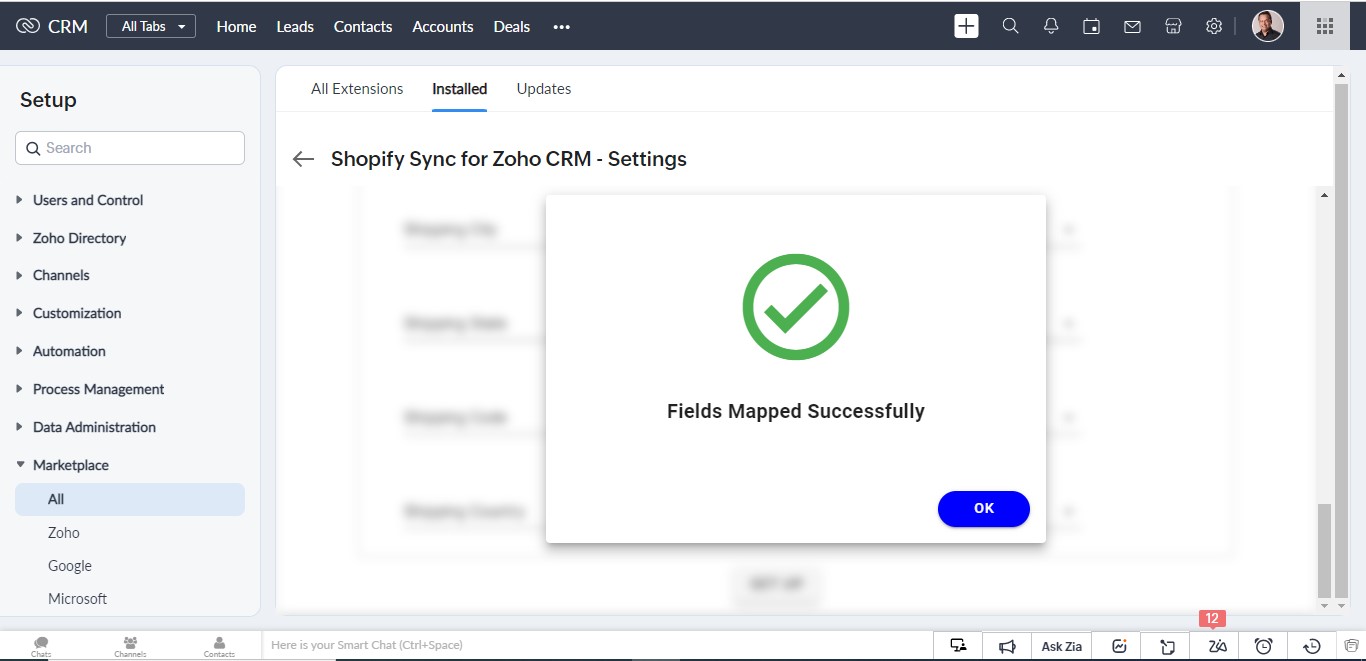Click the Setup heading text
The height and width of the screenshot is (661, 1366).
click(48, 100)
